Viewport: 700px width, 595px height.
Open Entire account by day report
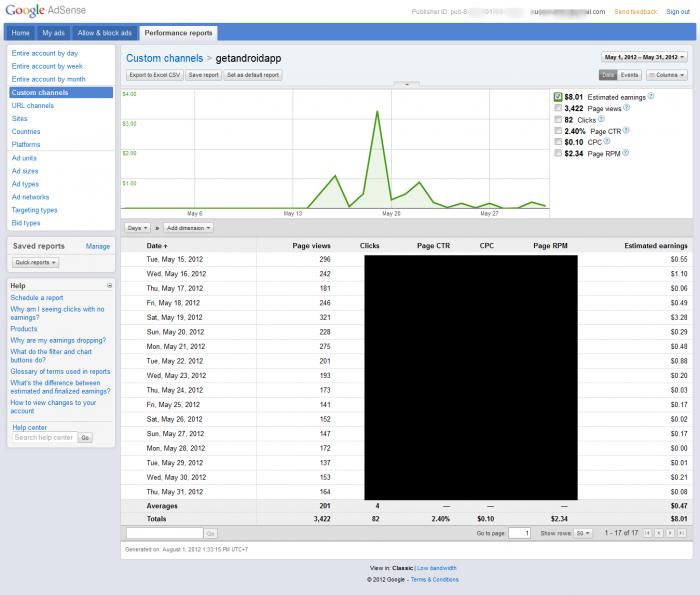(45, 53)
